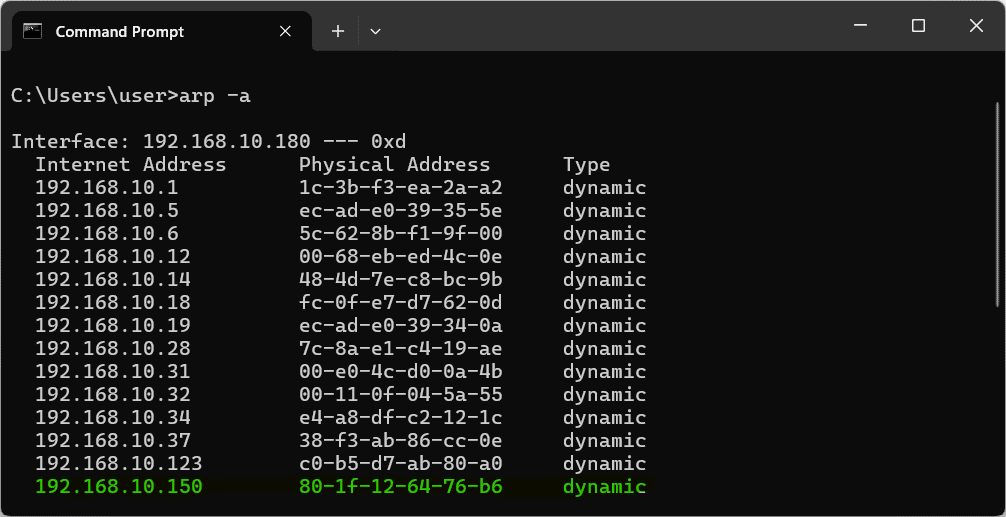Viewport: 1006px width, 517px height.
Task: Select the Command Prompt tab
Action: point(120,31)
